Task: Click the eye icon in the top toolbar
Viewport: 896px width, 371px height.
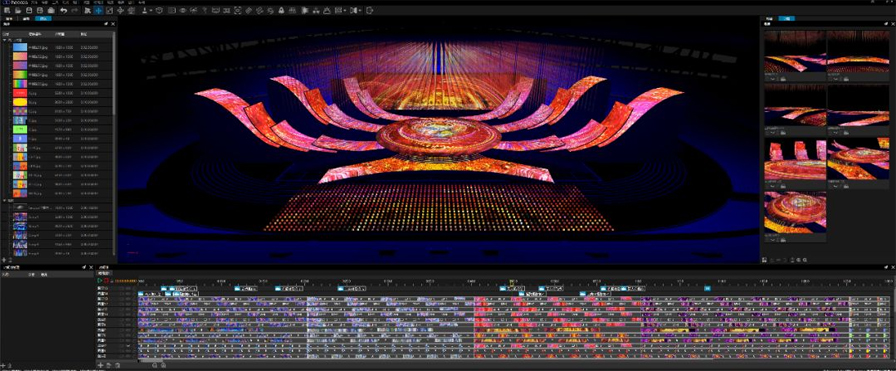Action: [183, 10]
